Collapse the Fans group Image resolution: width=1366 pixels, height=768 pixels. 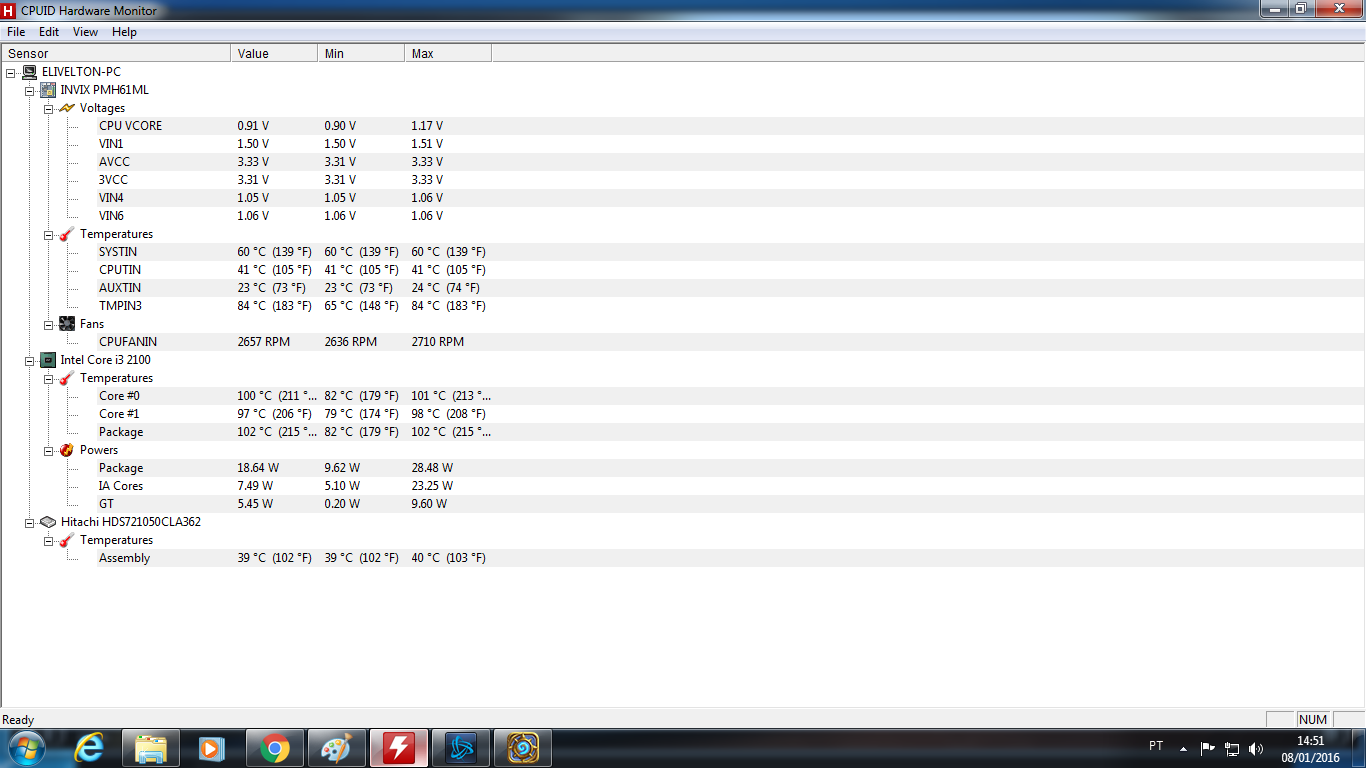click(x=48, y=324)
